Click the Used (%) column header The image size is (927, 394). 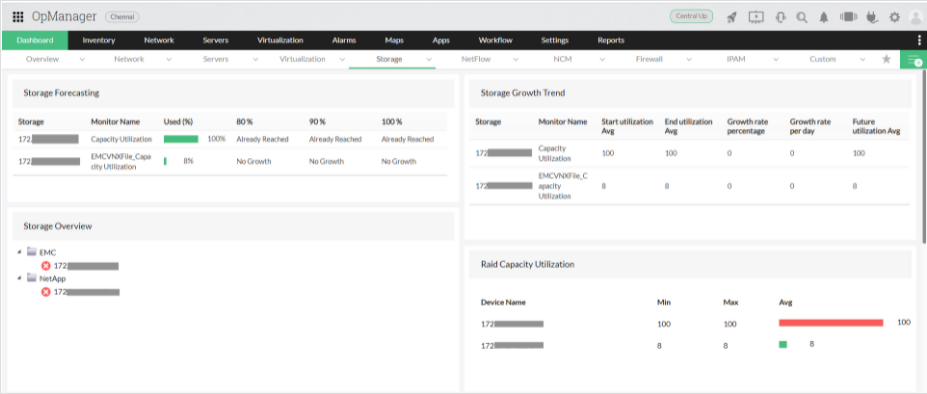179,121
